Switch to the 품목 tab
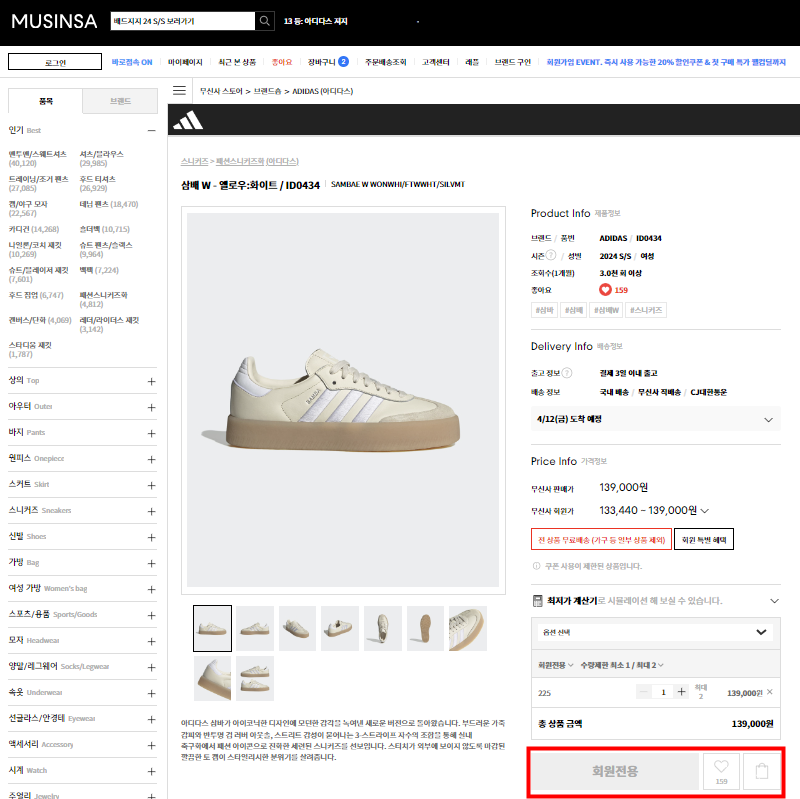 click(45, 101)
